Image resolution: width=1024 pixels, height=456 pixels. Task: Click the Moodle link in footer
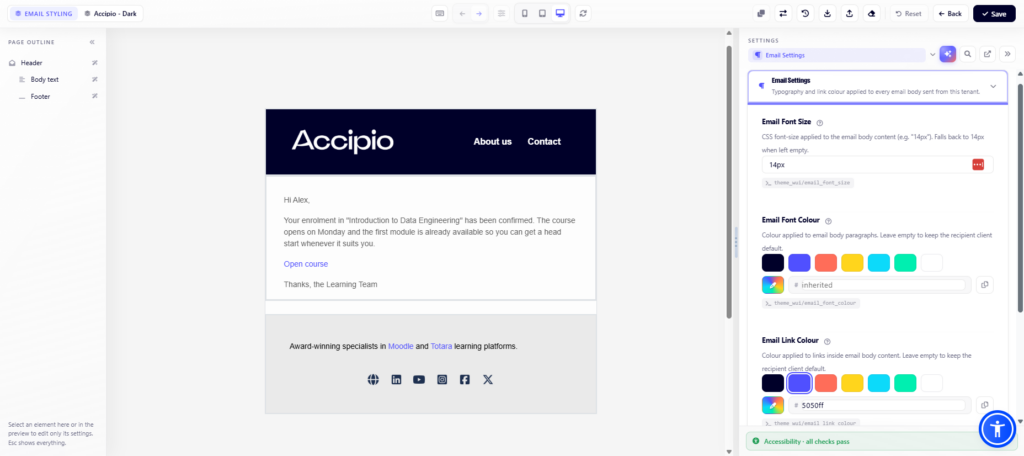(x=401, y=346)
